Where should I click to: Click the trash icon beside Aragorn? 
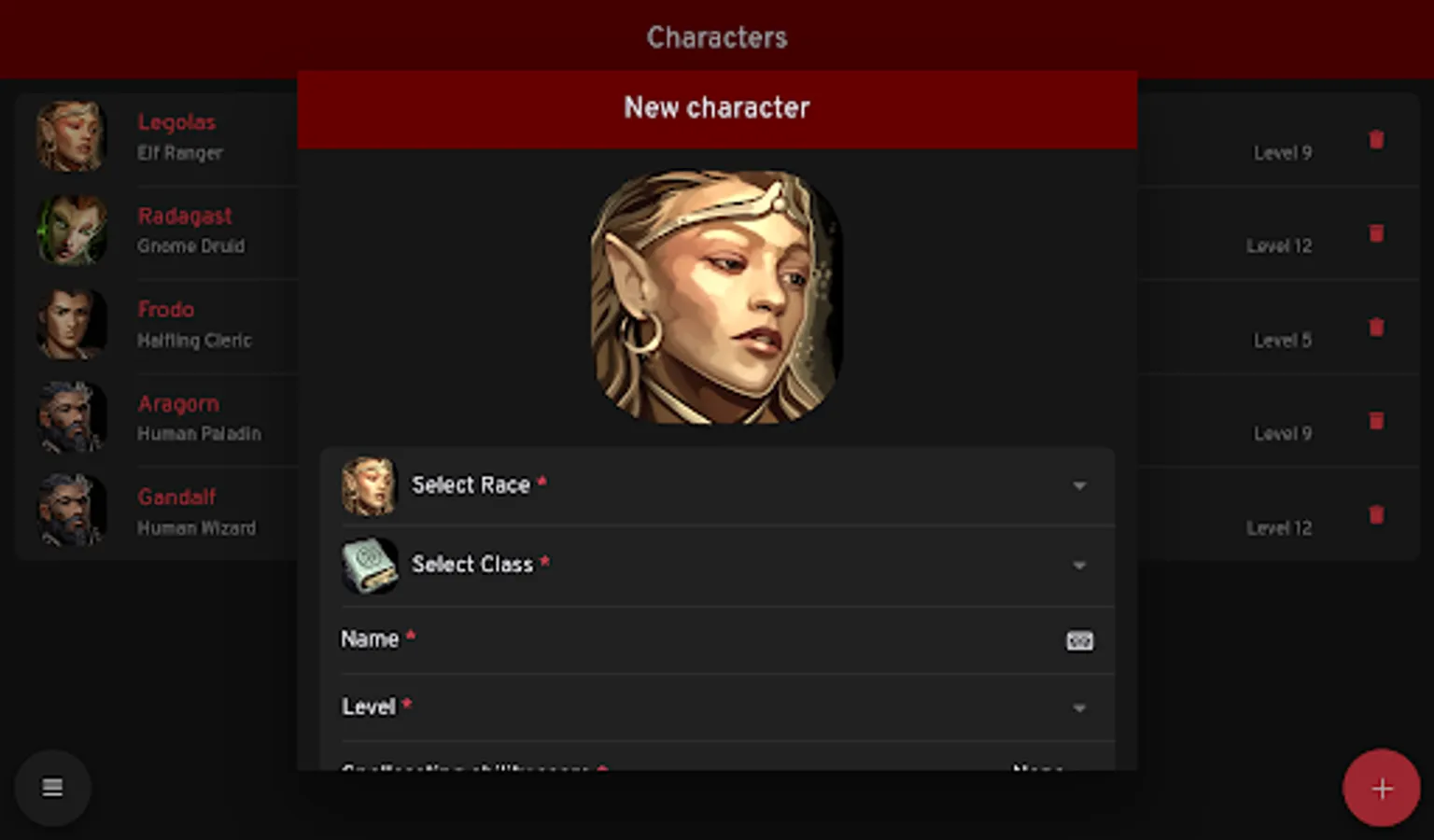click(1376, 421)
